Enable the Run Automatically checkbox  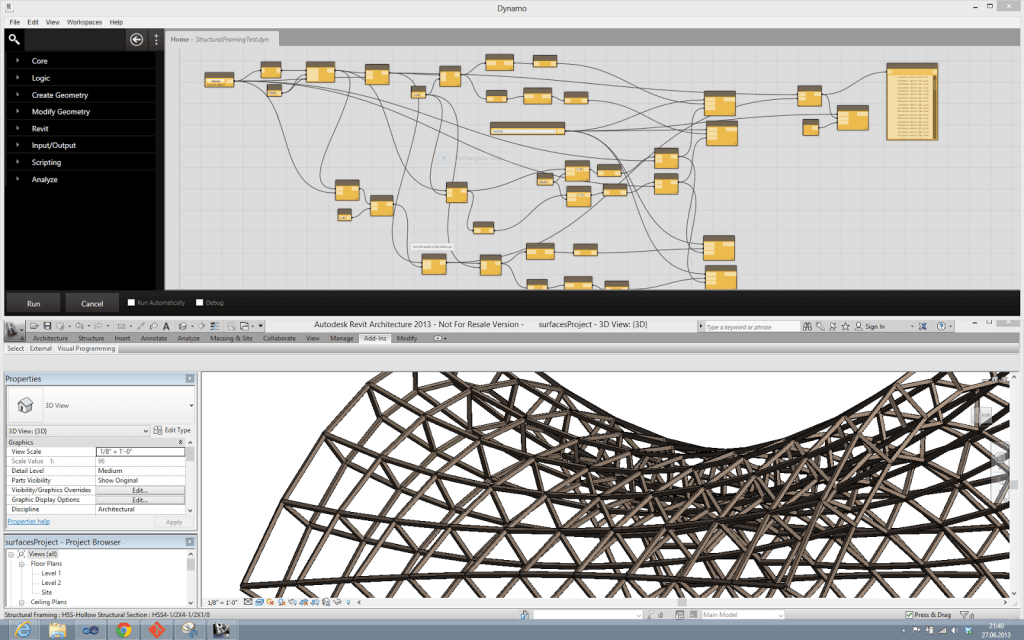(x=131, y=302)
